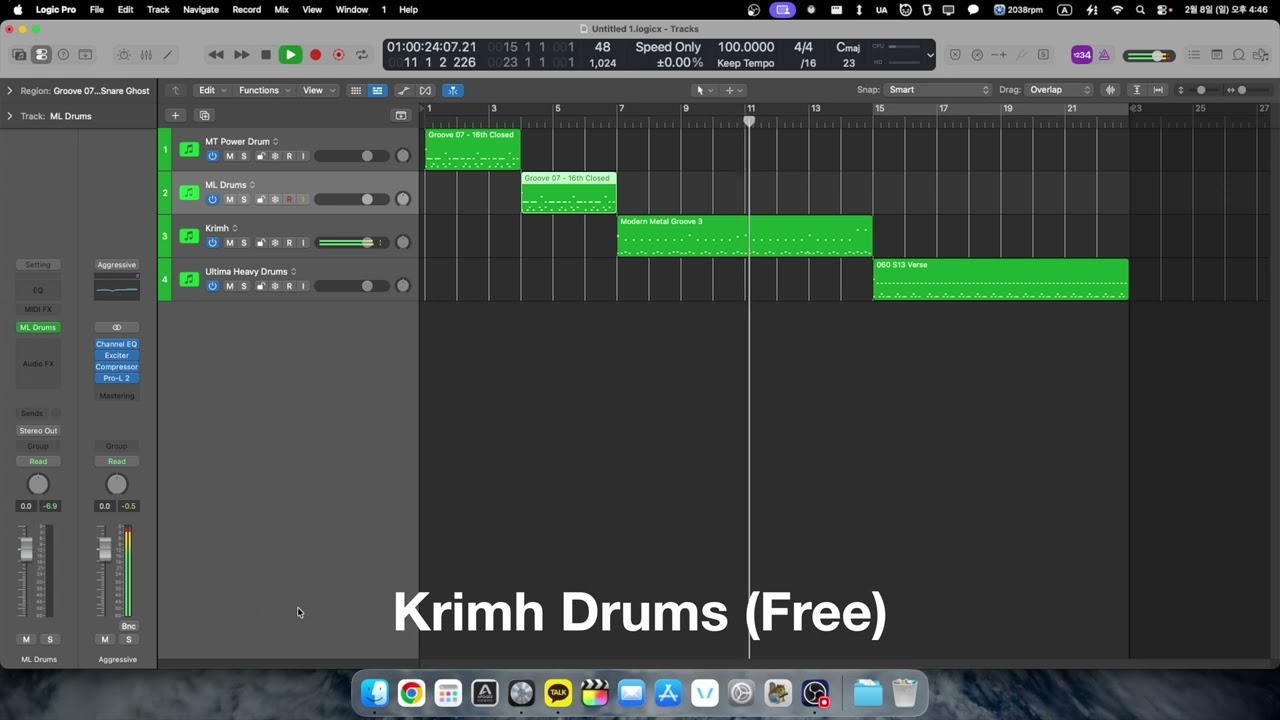Click the Rewind transport button
1280x720 pixels.
[216, 55]
